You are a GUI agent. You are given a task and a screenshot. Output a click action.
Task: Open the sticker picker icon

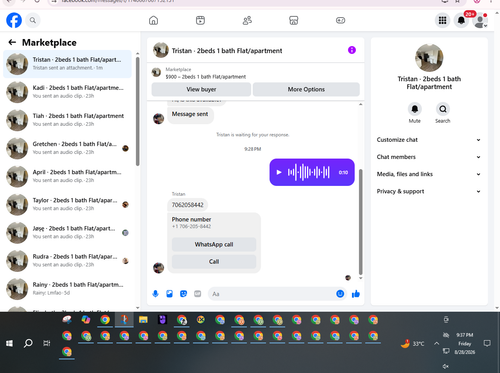[x=183, y=294]
